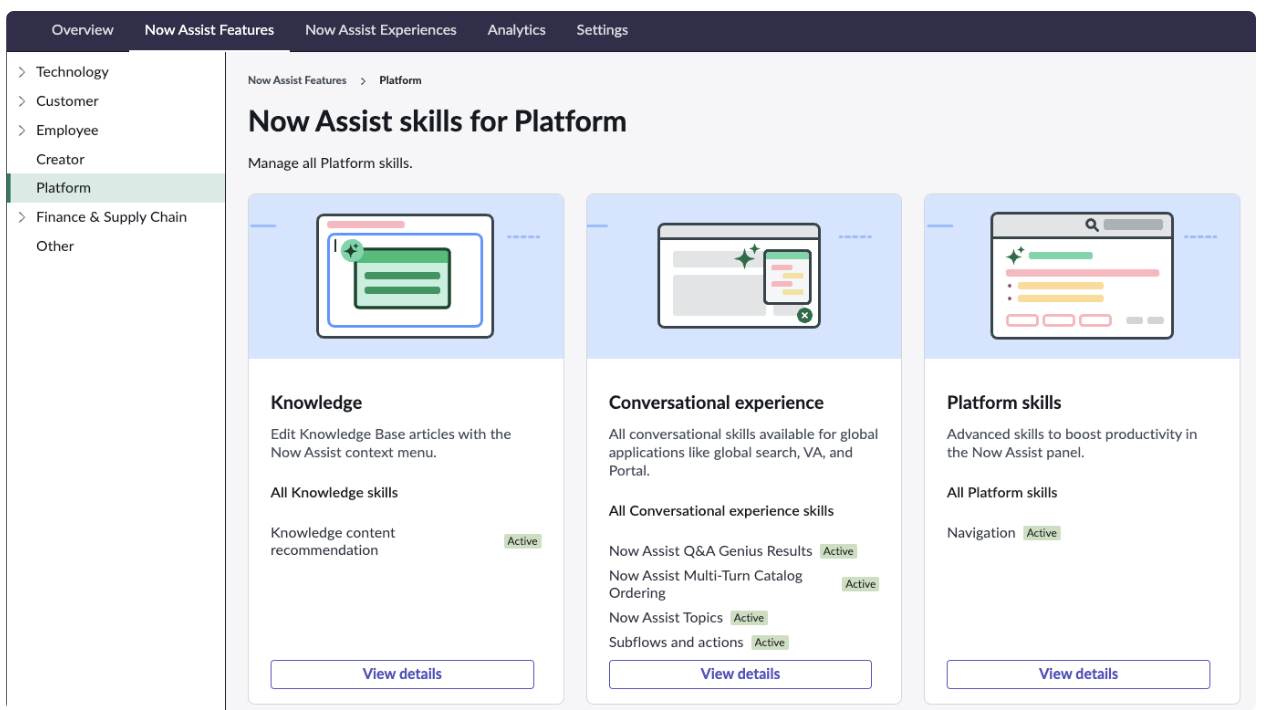
Task: Click the Conversational experience card title
Action: (x=716, y=403)
